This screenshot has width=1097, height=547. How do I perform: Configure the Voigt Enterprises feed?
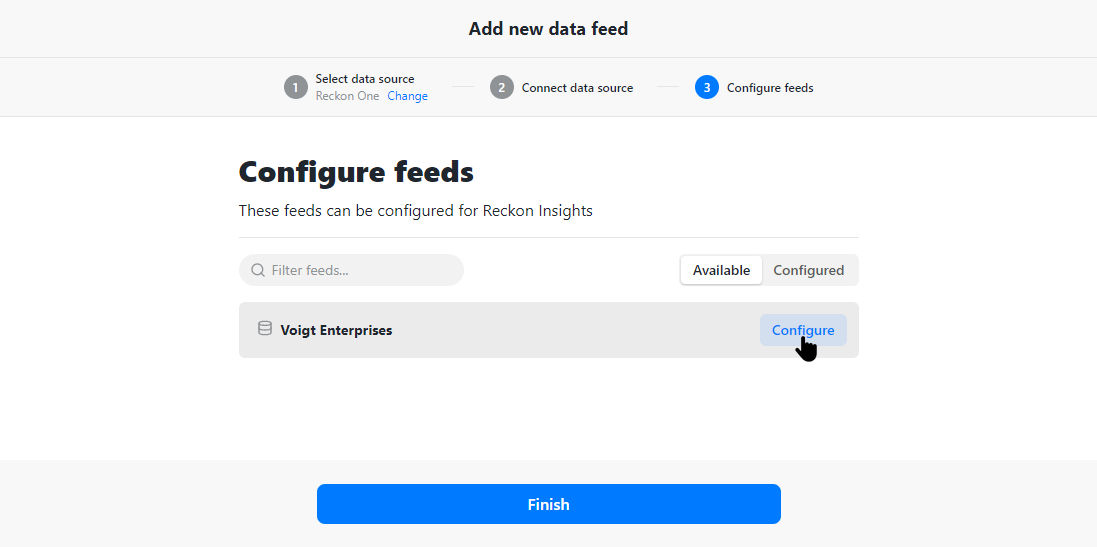tap(803, 330)
